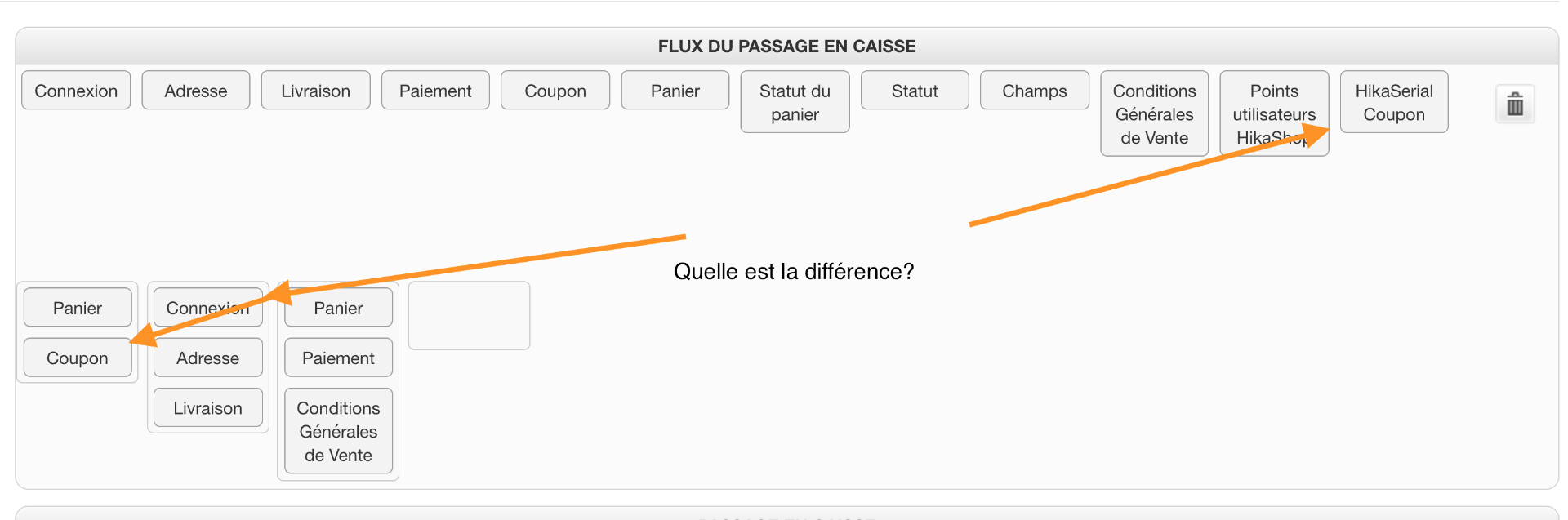Select the Connexion block in top row

76,91
